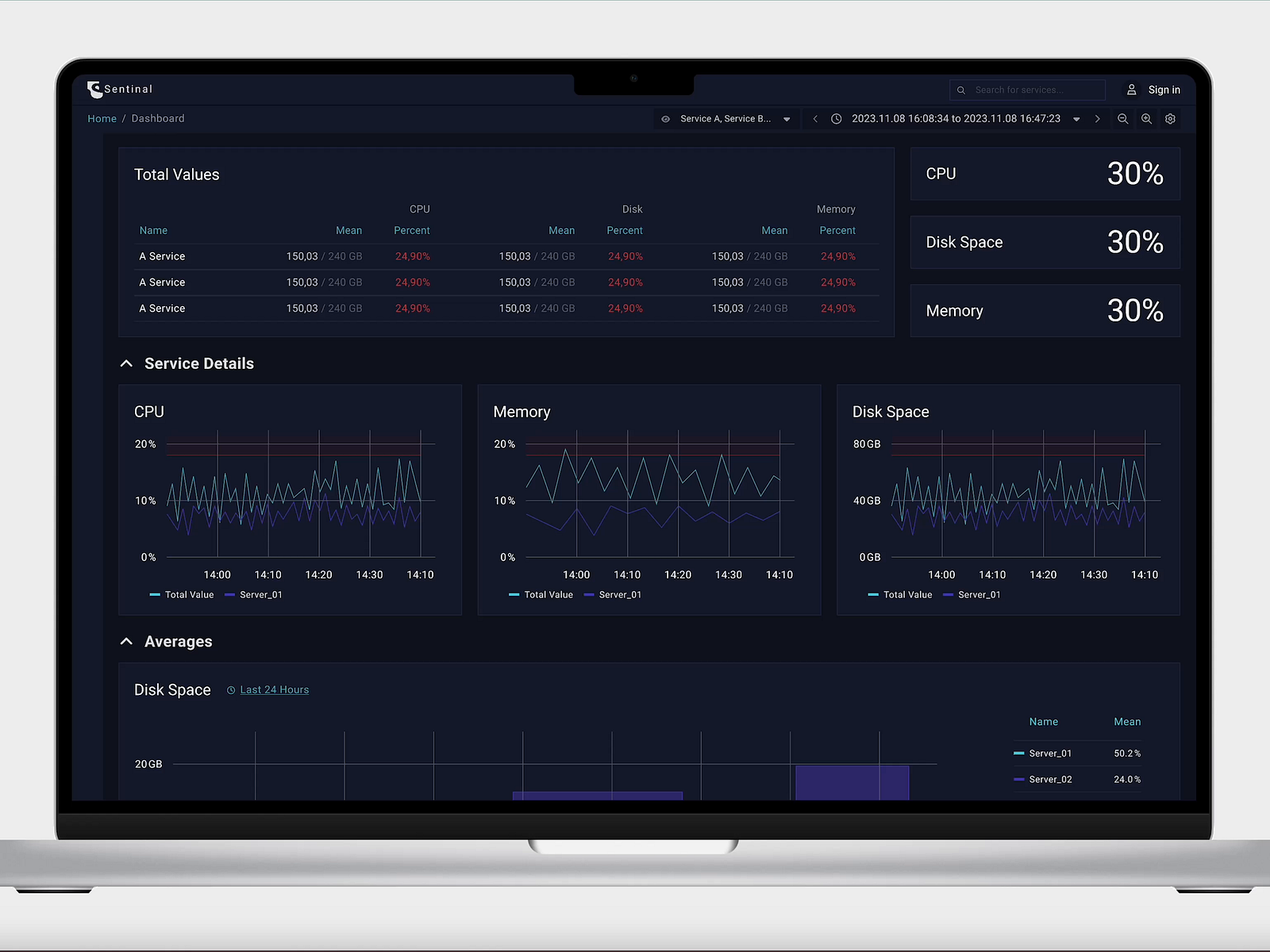
Task: Go to previous time range arrow
Action: point(815,119)
